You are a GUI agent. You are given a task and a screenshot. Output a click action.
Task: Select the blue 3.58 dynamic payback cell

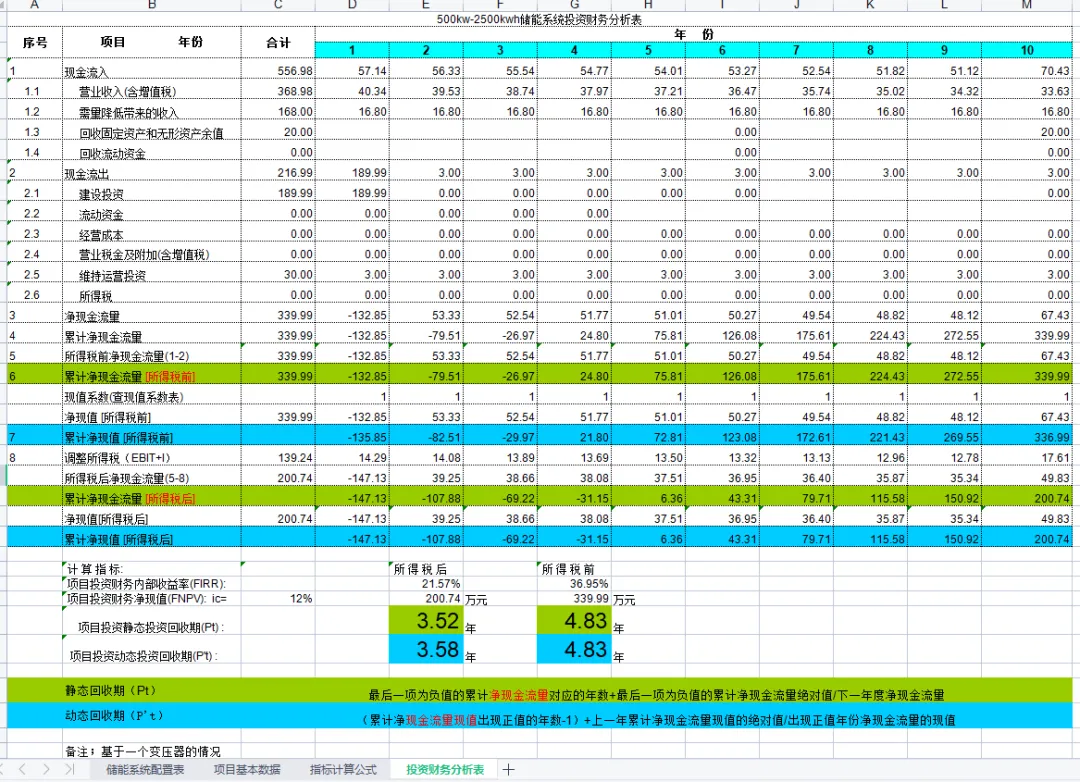[x=426, y=649]
